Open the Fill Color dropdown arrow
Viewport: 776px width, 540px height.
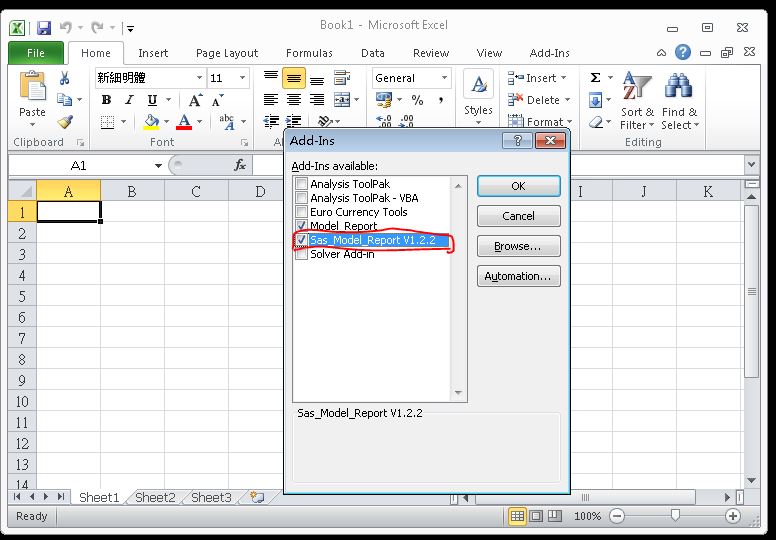(166, 122)
